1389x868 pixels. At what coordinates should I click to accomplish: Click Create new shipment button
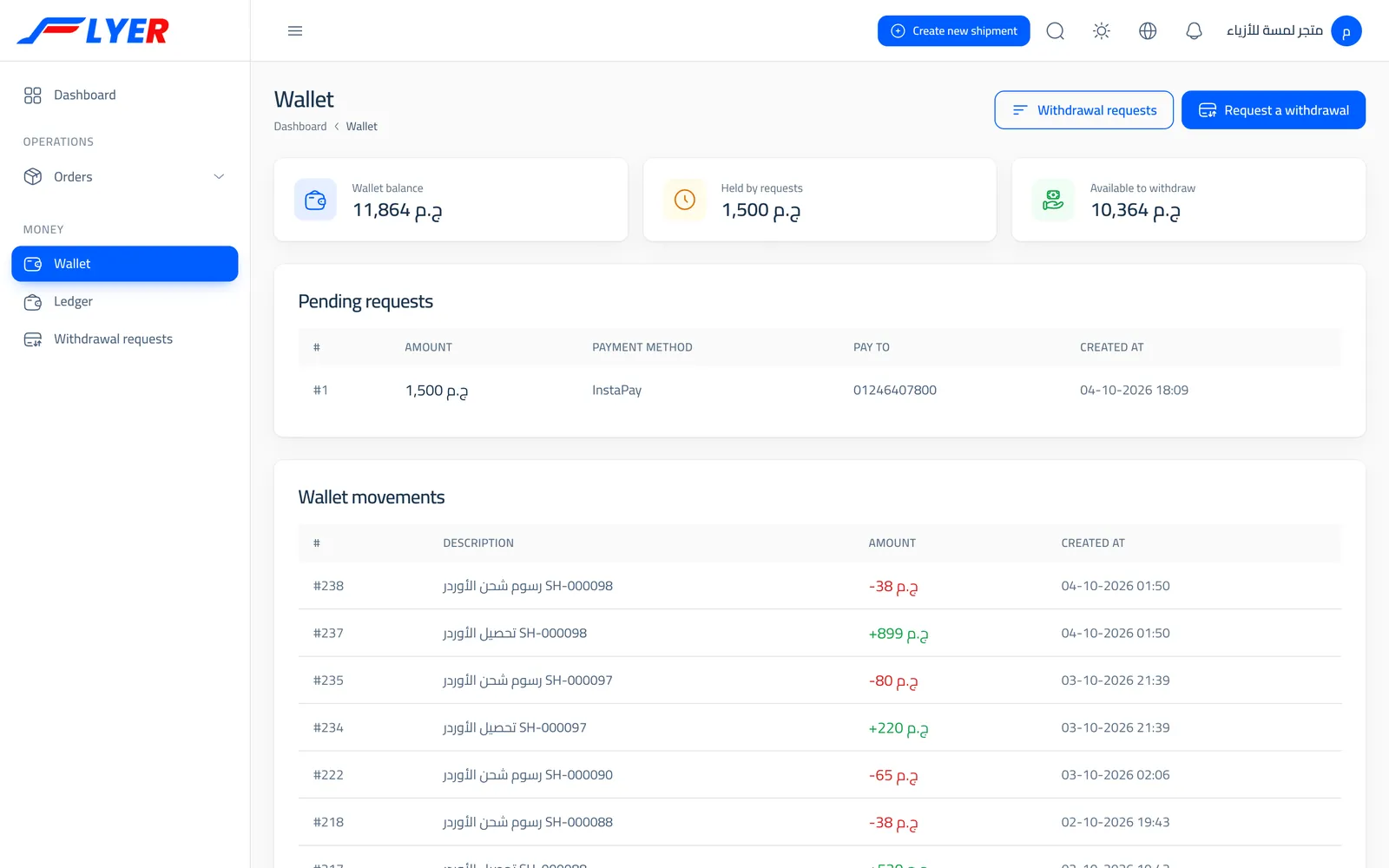pyautogui.click(x=953, y=31)
